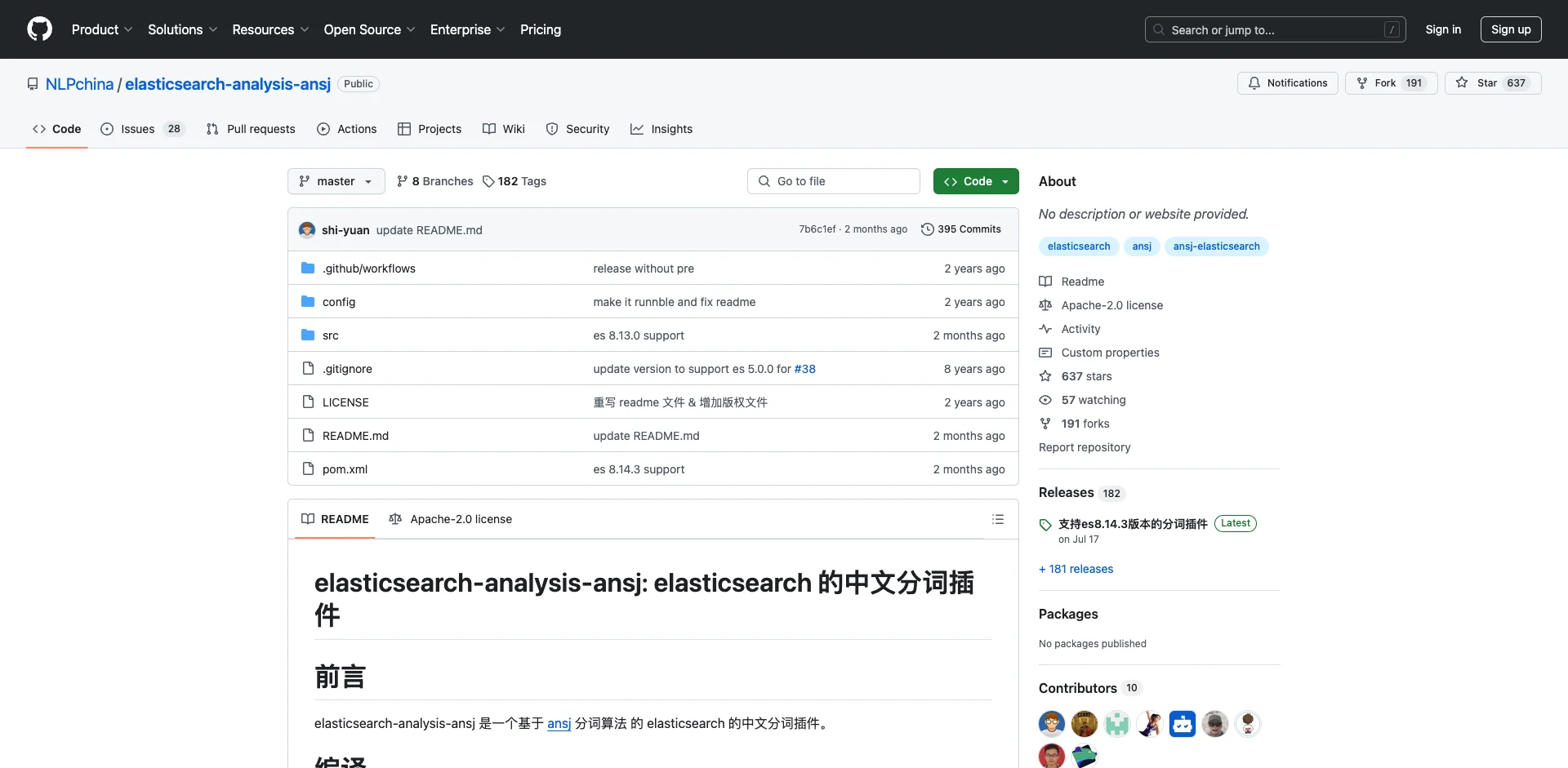This screenshot has height=768, width=1568.
Task: Open the Wiki tab
Action: pos(504,129)
